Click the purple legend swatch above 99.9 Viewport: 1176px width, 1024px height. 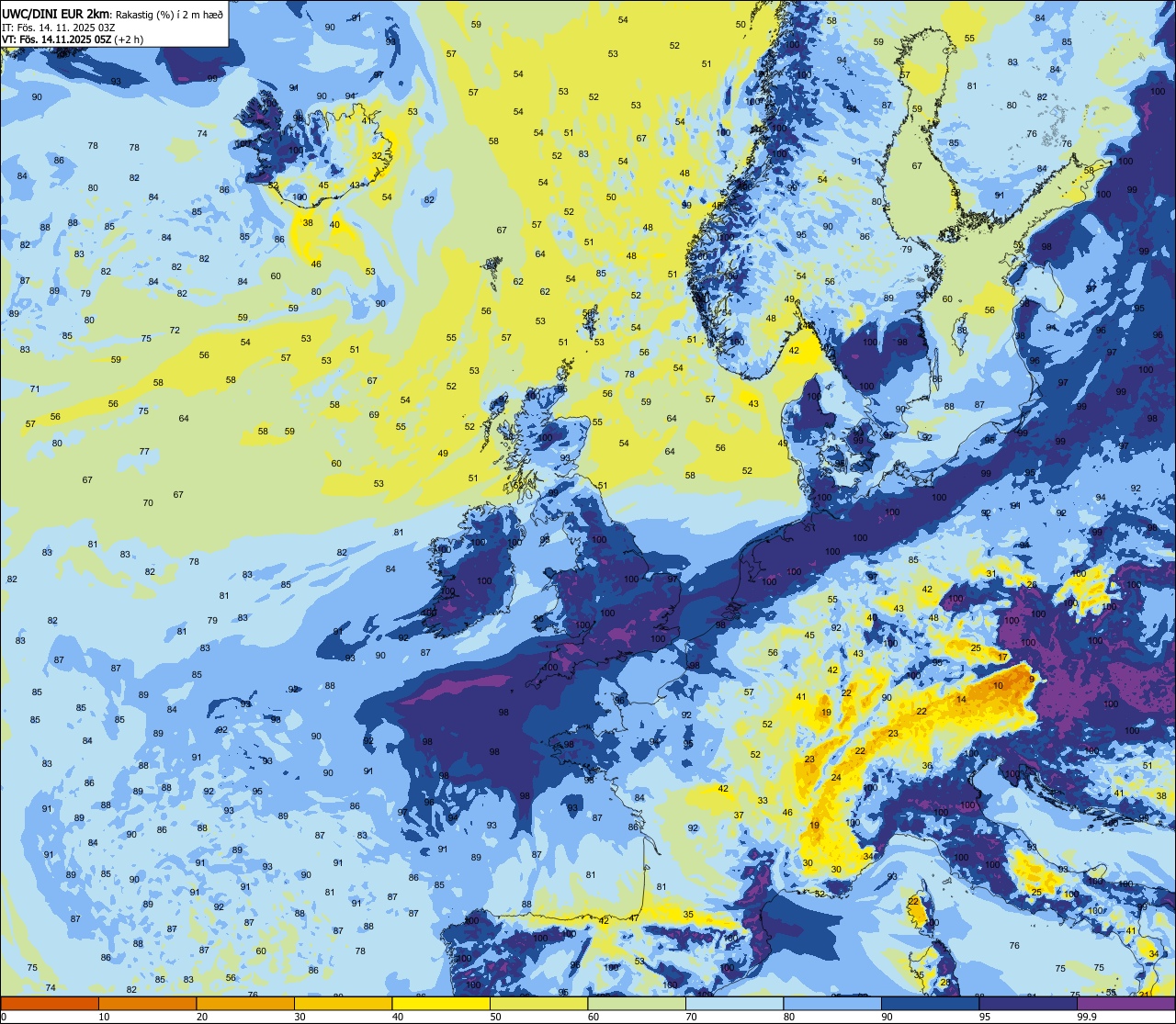click(1125, 1003)
